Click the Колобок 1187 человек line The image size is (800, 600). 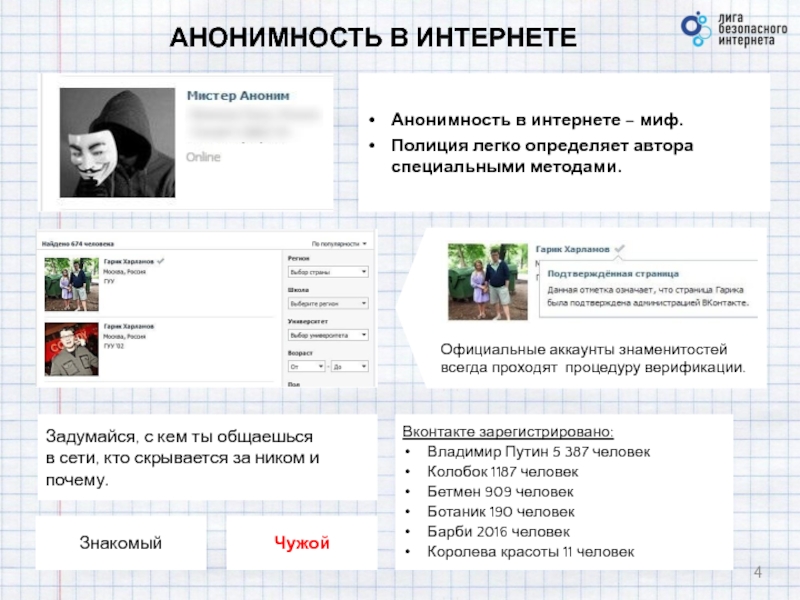tap(503, 472)
